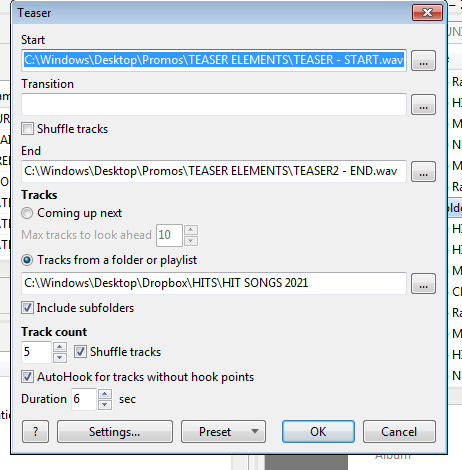
Task: Browse for the End file
Action: pyautogui.click(x=423, y=172)
